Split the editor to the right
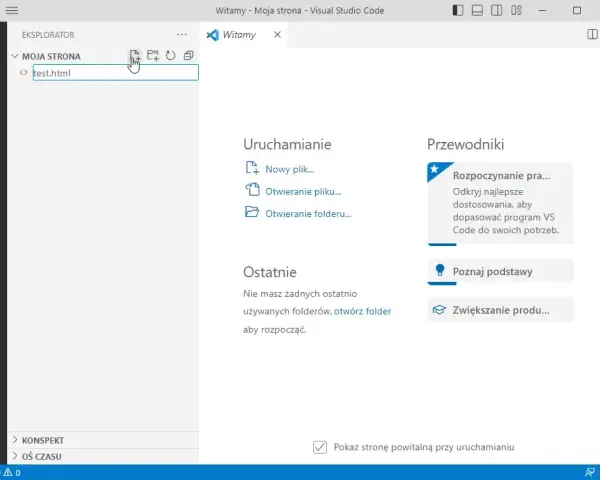600x480 pixels. click(x=592, y=34)
